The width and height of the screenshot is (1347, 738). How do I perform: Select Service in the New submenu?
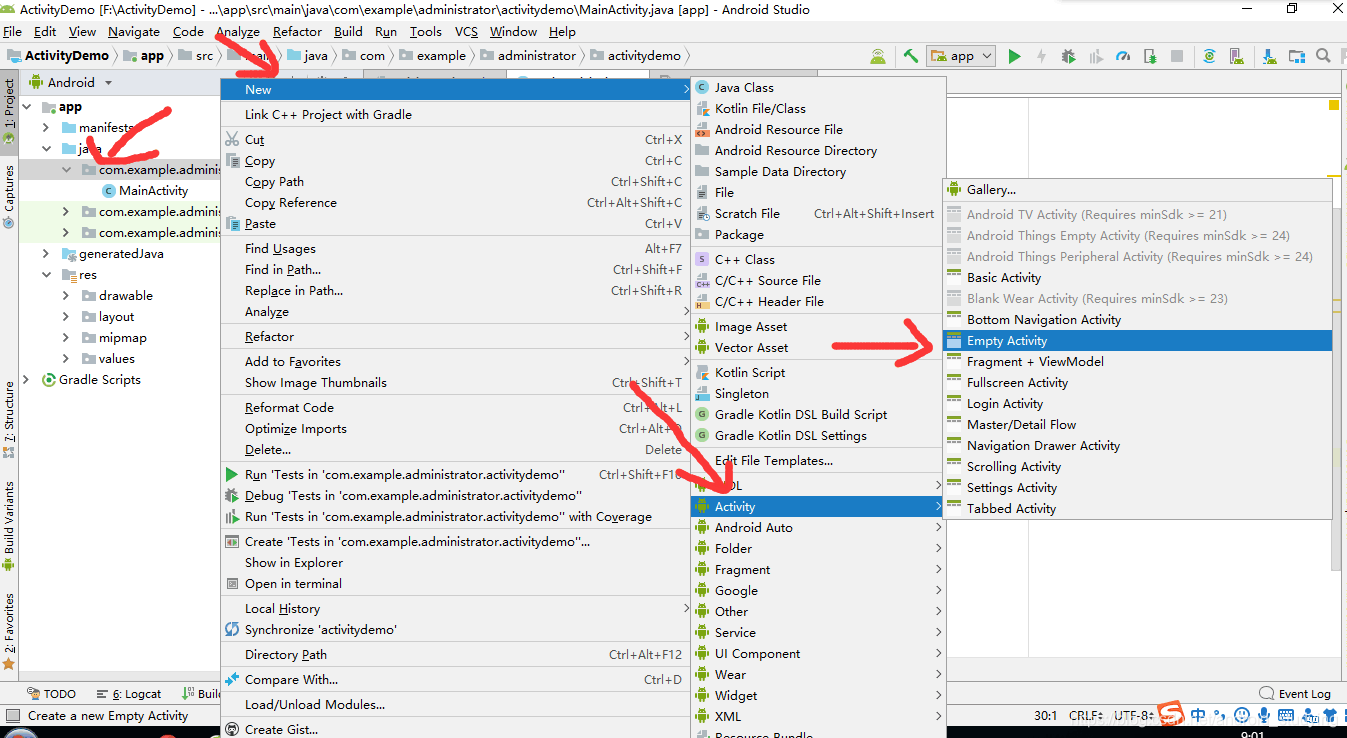[818, 633]
